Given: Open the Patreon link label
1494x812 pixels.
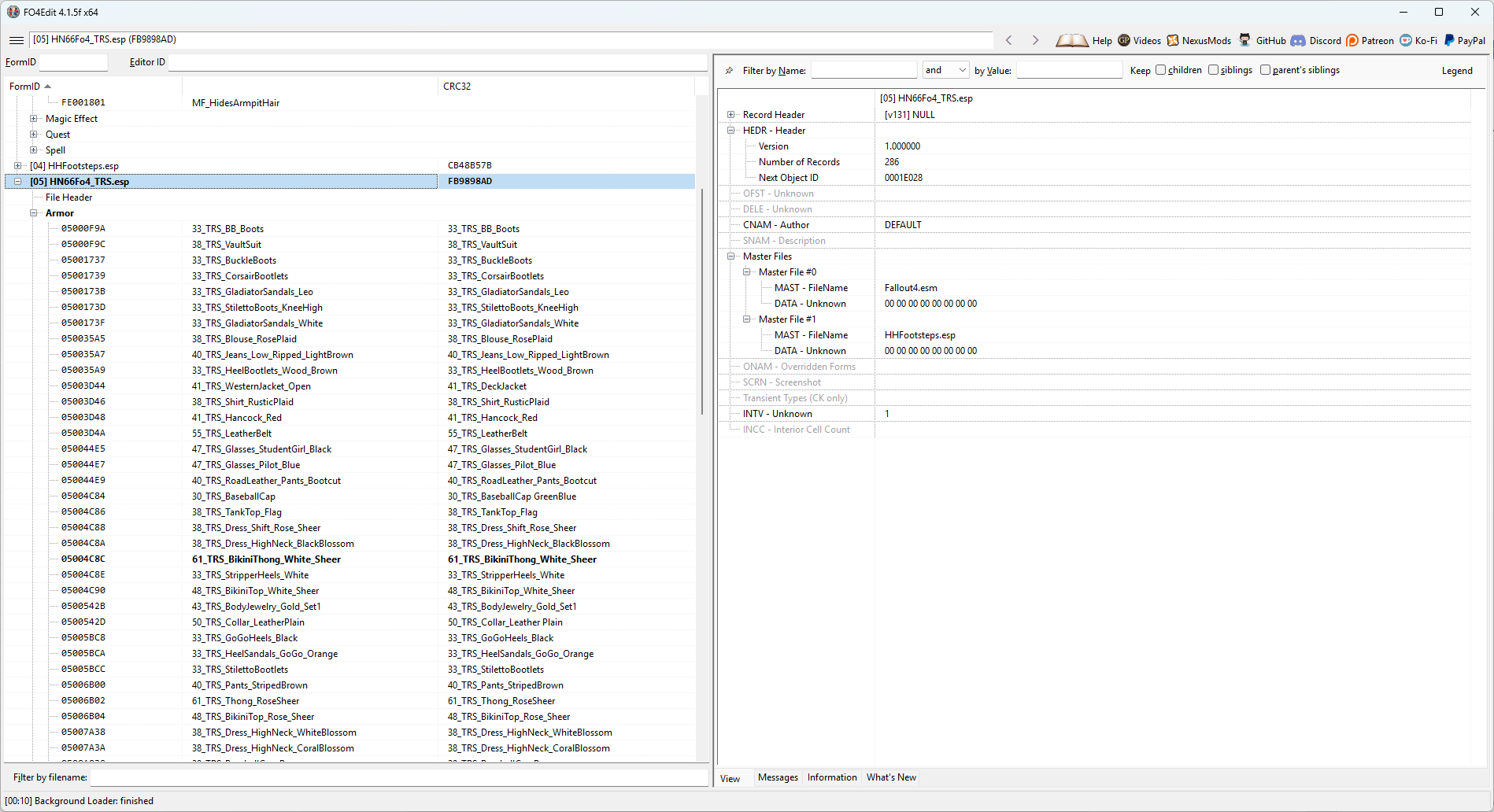Looking at the screenshot, I should pyautogui.click(x=1378, y=41).
